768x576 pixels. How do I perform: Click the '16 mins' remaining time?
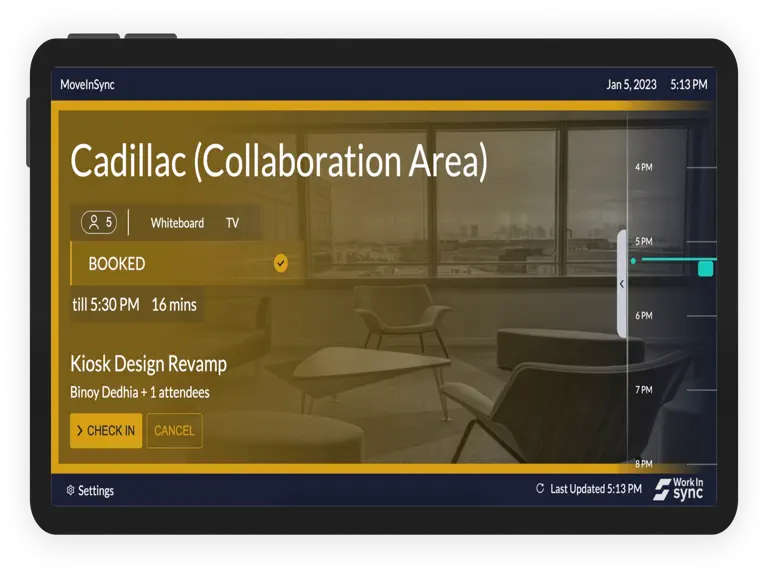(x=174, y=305)
